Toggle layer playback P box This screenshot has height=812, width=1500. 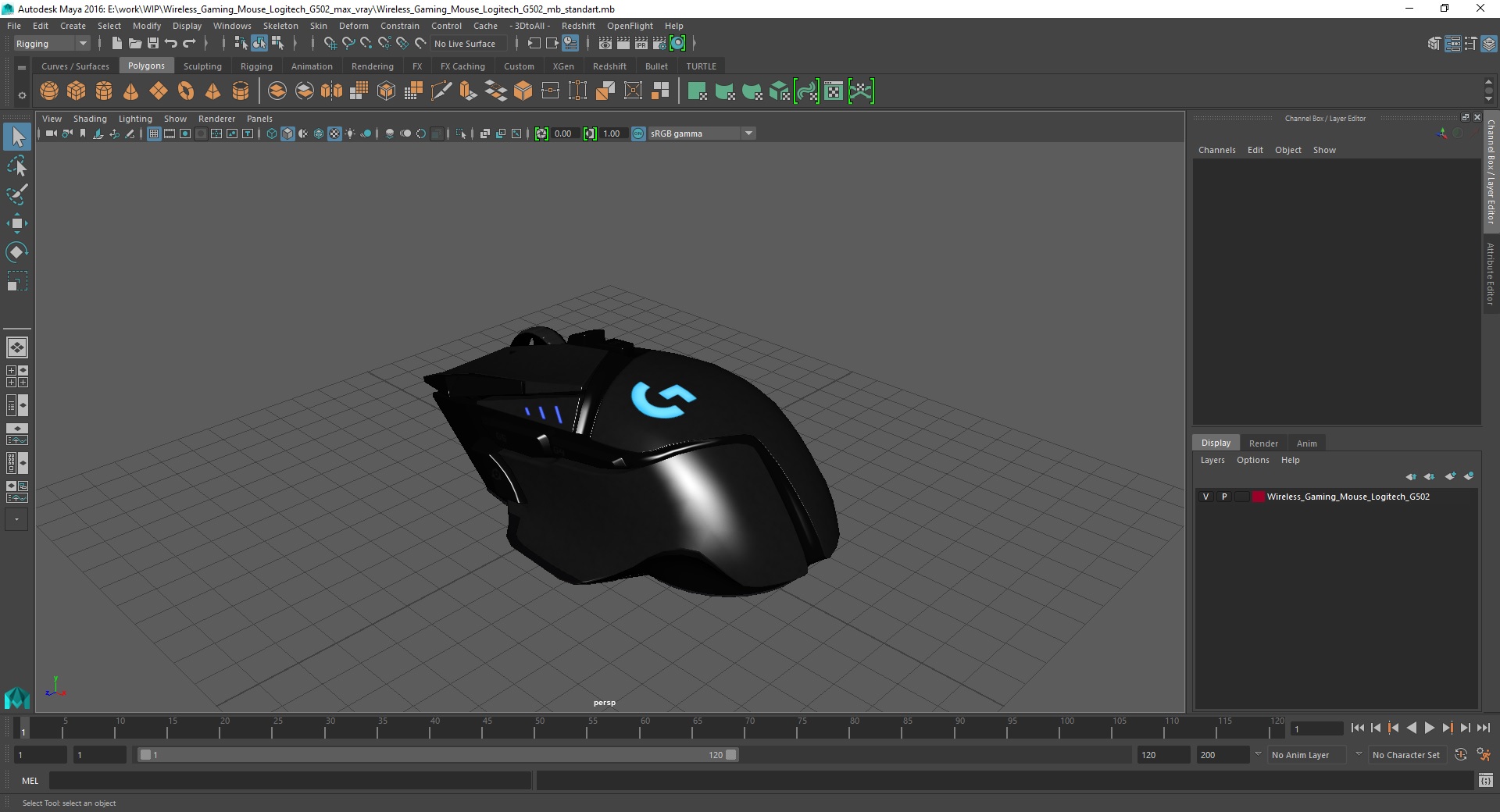1224,497
